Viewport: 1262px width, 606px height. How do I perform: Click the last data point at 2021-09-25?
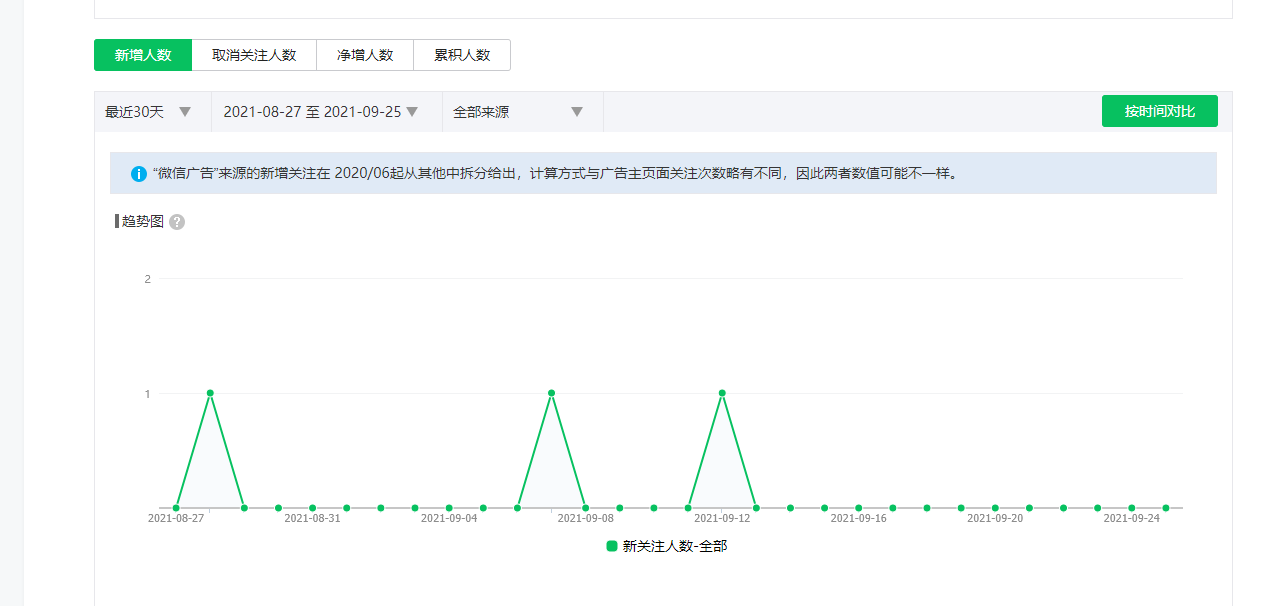click(x=1166, y=508)
